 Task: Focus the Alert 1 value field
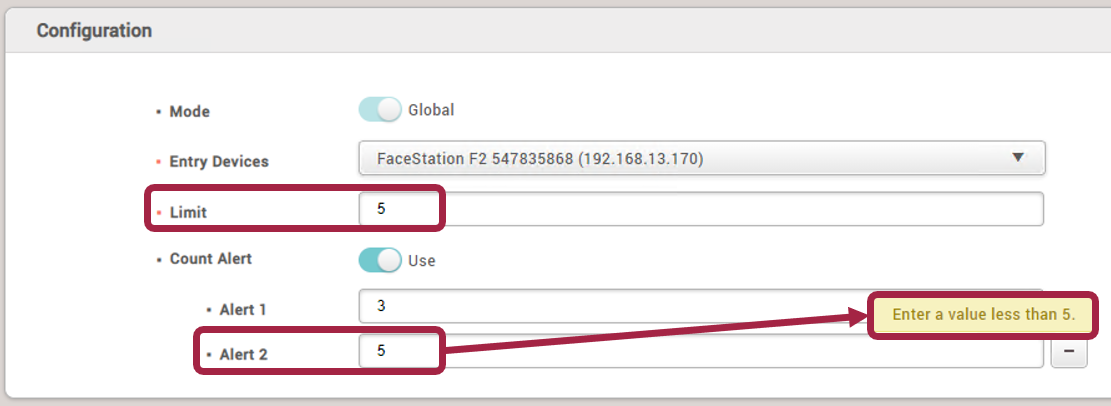(600, 306)
